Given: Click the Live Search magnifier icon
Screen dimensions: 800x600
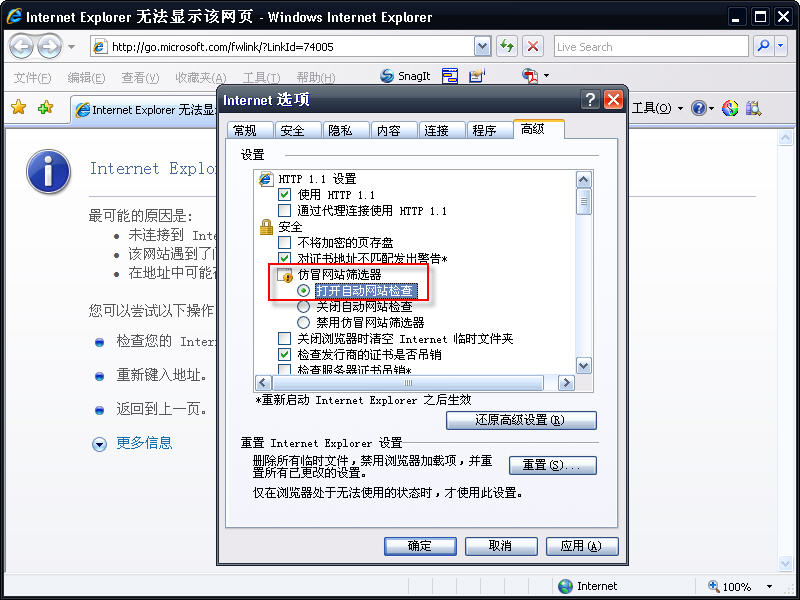Looking at the screenshot, I should pyautogui.click(x=763, y=46).
